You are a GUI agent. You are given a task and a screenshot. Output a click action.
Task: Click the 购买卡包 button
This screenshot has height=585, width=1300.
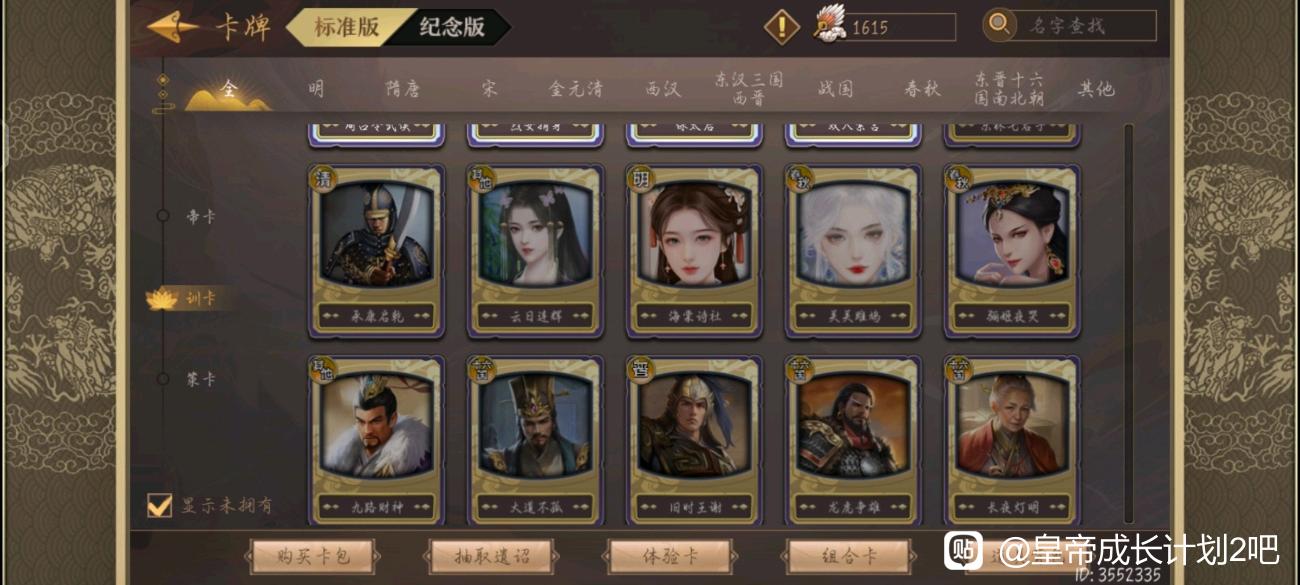coord(313,556)
